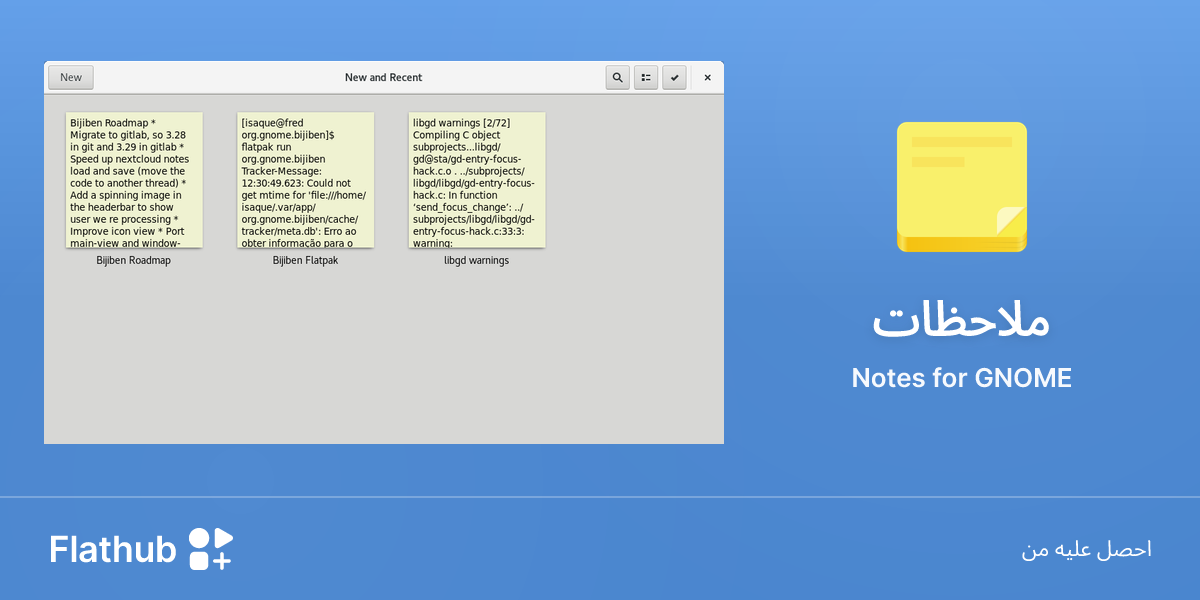Create a note with New button
The width and height of the screenshot is (1200, 600).
[71, 78]
